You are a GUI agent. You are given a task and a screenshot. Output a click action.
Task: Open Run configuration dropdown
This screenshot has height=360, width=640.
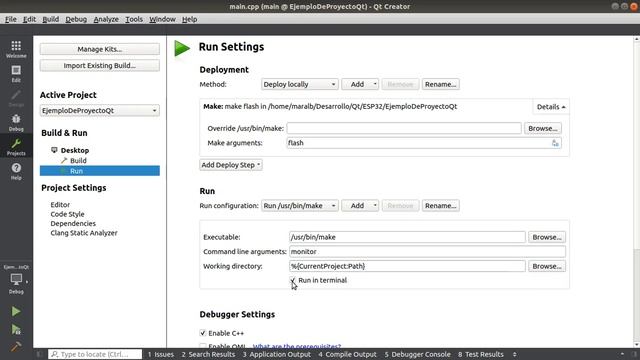pyautogui.click(x=299, y=205)
